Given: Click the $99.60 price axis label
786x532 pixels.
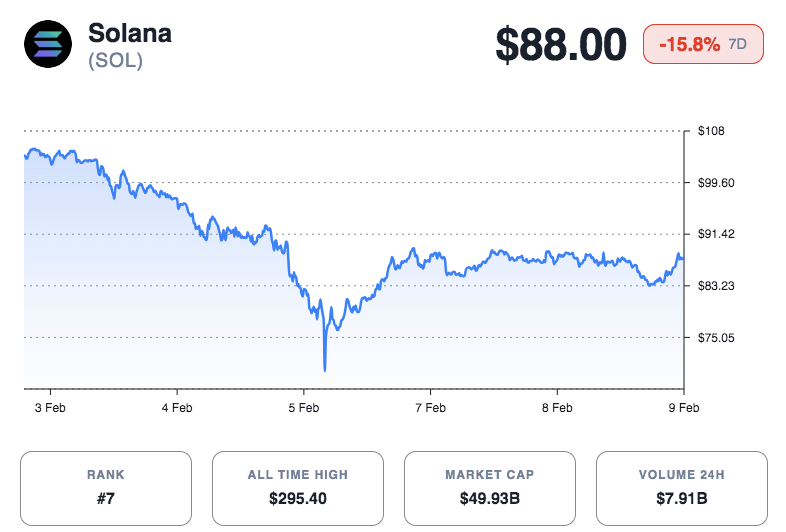Looking at the screenshot, I should coord(717,182).
